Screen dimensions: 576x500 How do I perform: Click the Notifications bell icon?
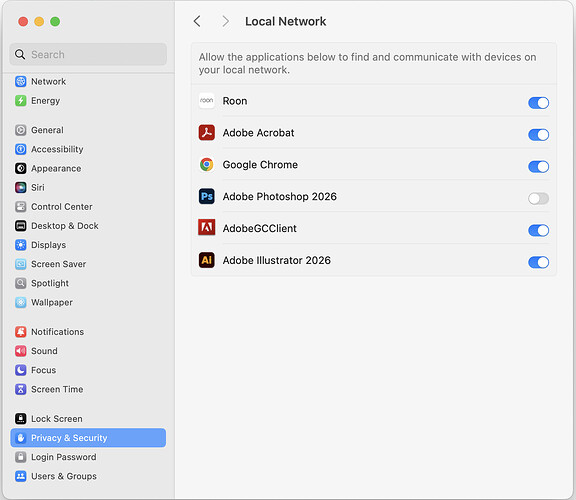(x=21, y=332)
